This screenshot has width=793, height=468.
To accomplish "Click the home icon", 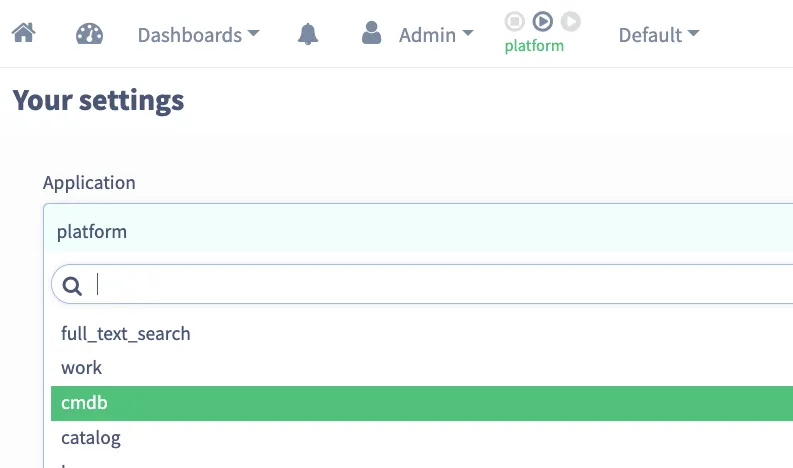I will tap(24, 34).
